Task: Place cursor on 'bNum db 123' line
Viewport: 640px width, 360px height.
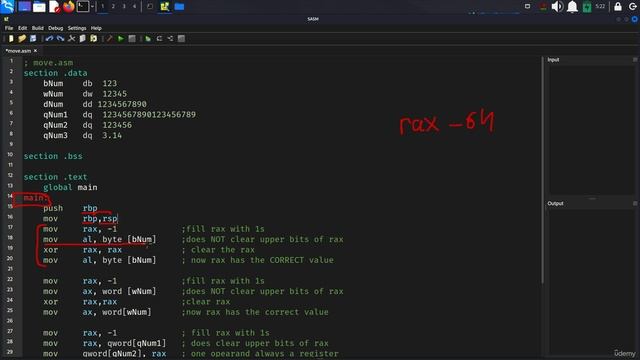Action: (x=80, y=83)
